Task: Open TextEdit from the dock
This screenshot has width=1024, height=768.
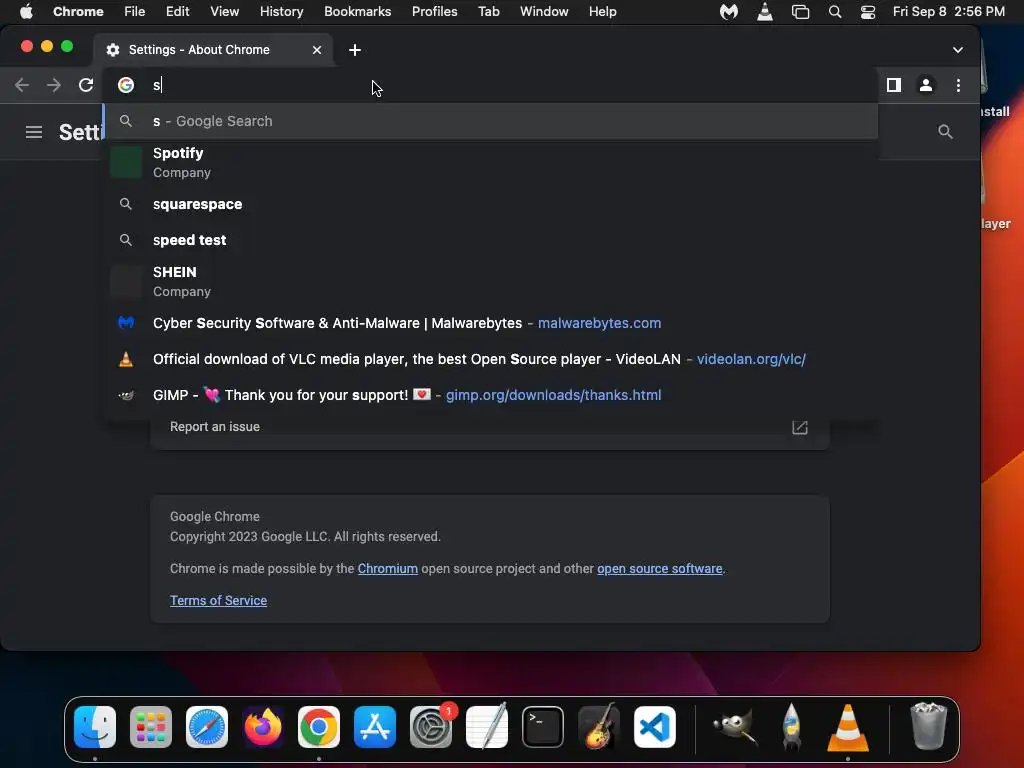Action: [487, 727]
